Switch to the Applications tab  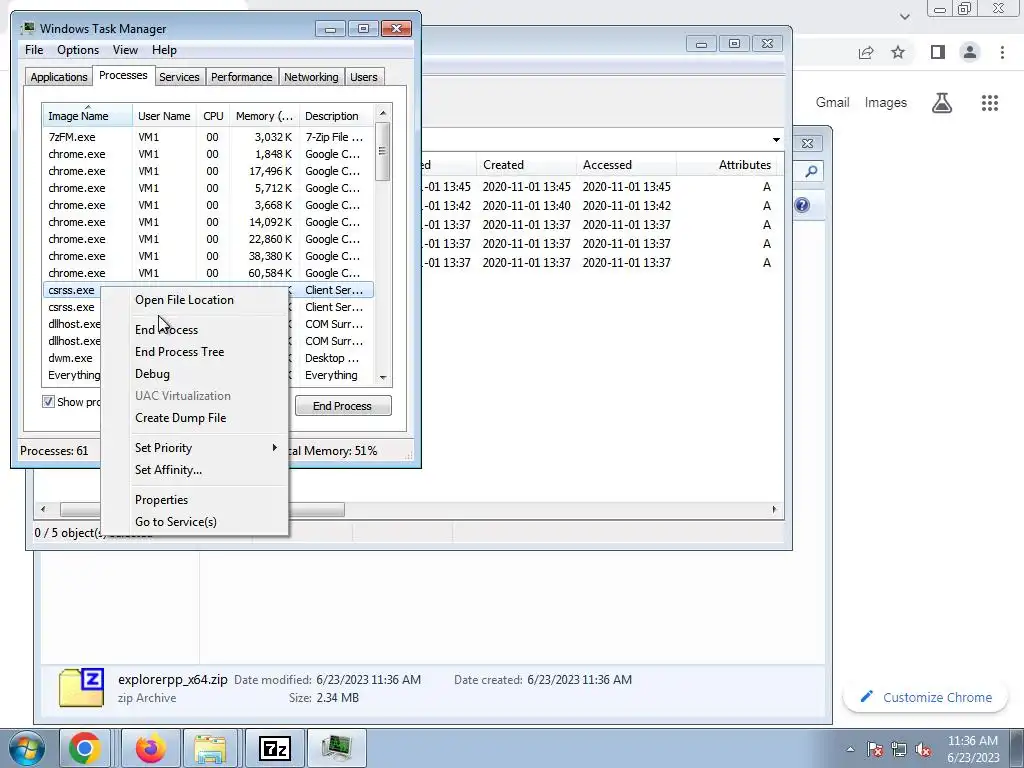coord(59,76)
